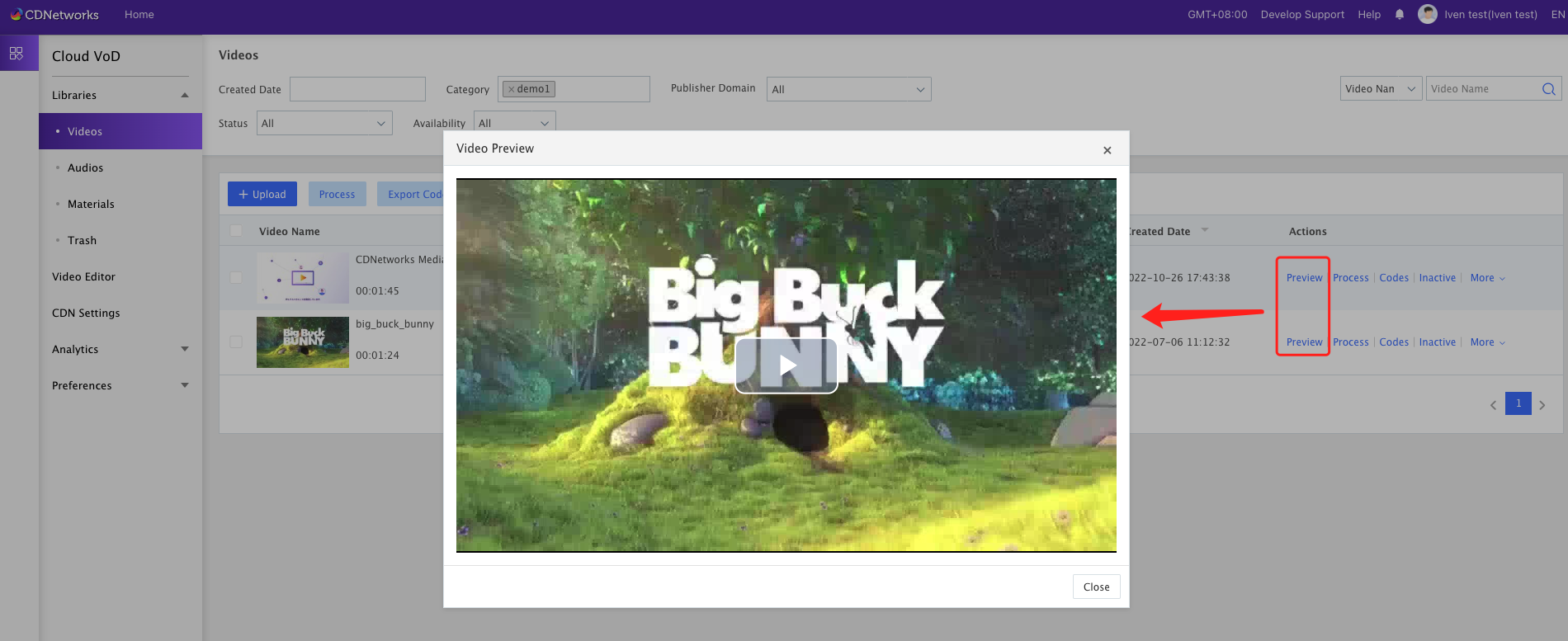
Task: Click the big_buck_bunny video name
Action: coord(394,324)
